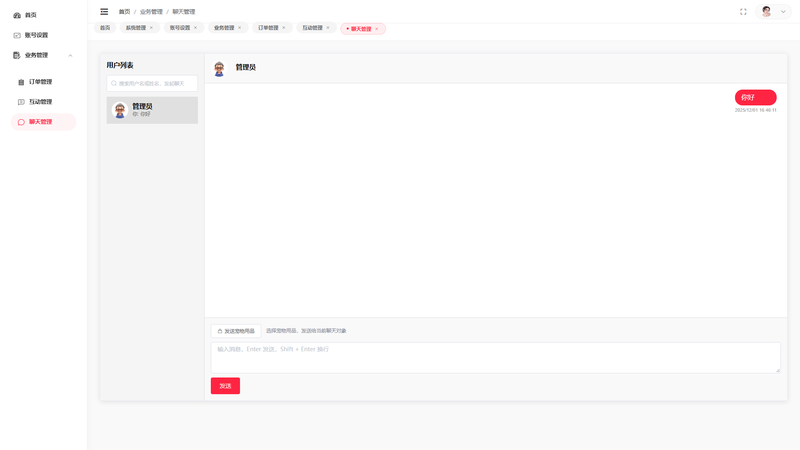Click the red 发送 button
The width and height of the screenshot is (800, 450).
pos(226,386)
